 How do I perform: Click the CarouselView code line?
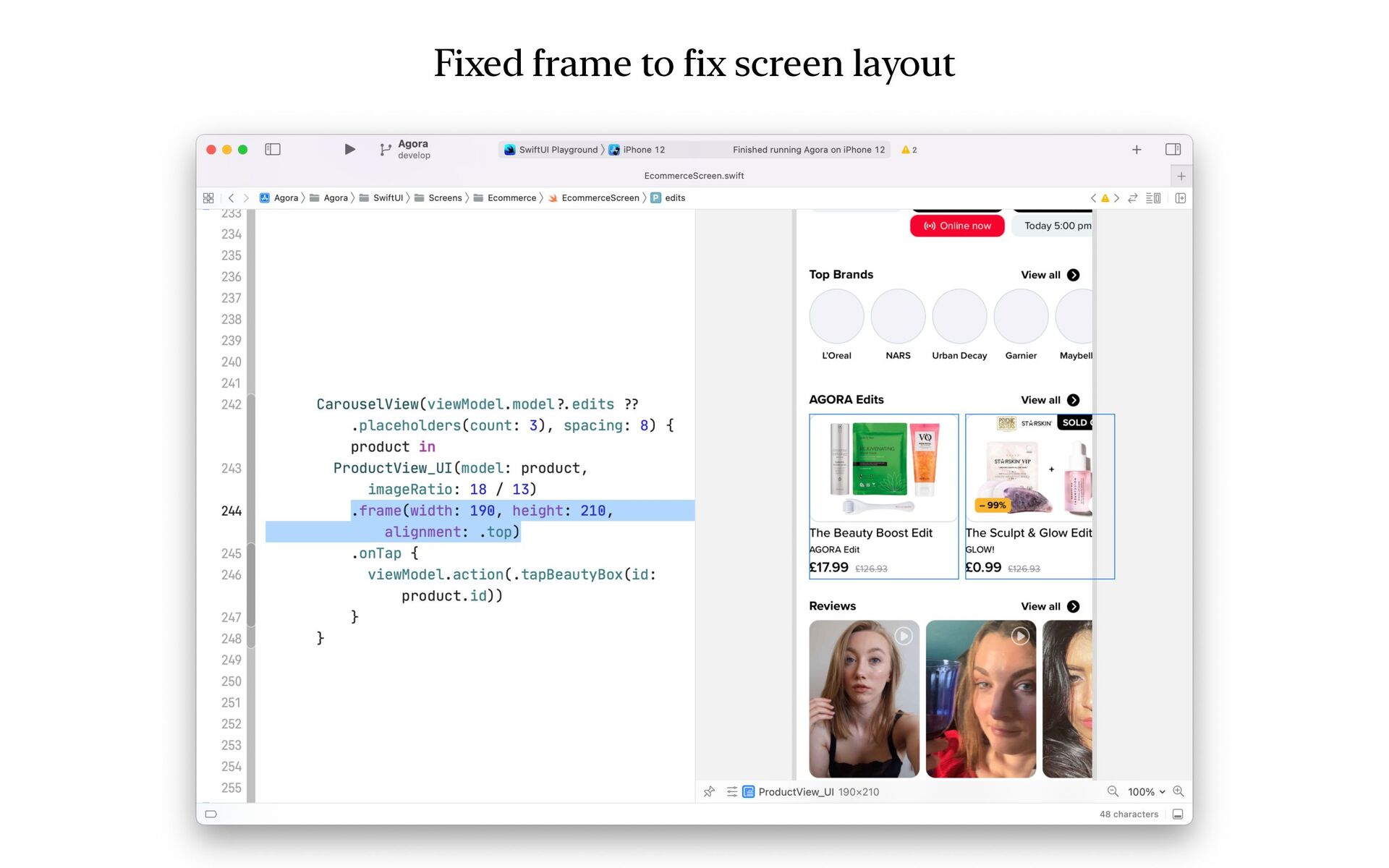[x=477, y=404]
